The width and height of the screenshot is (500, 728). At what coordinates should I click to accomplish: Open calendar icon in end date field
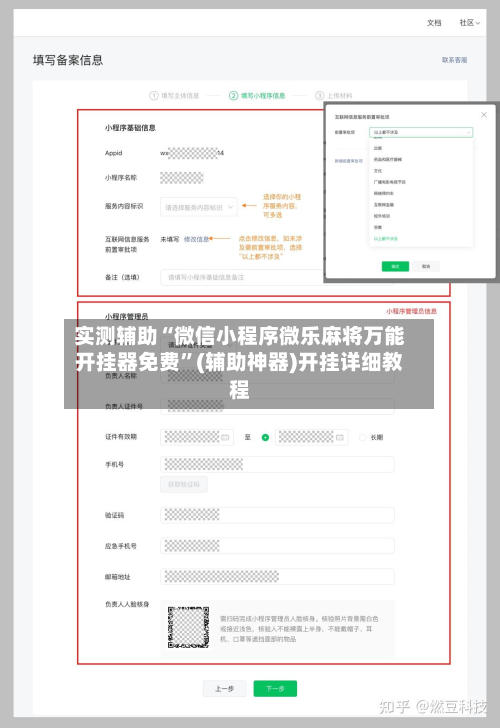[x=340, y=437]
